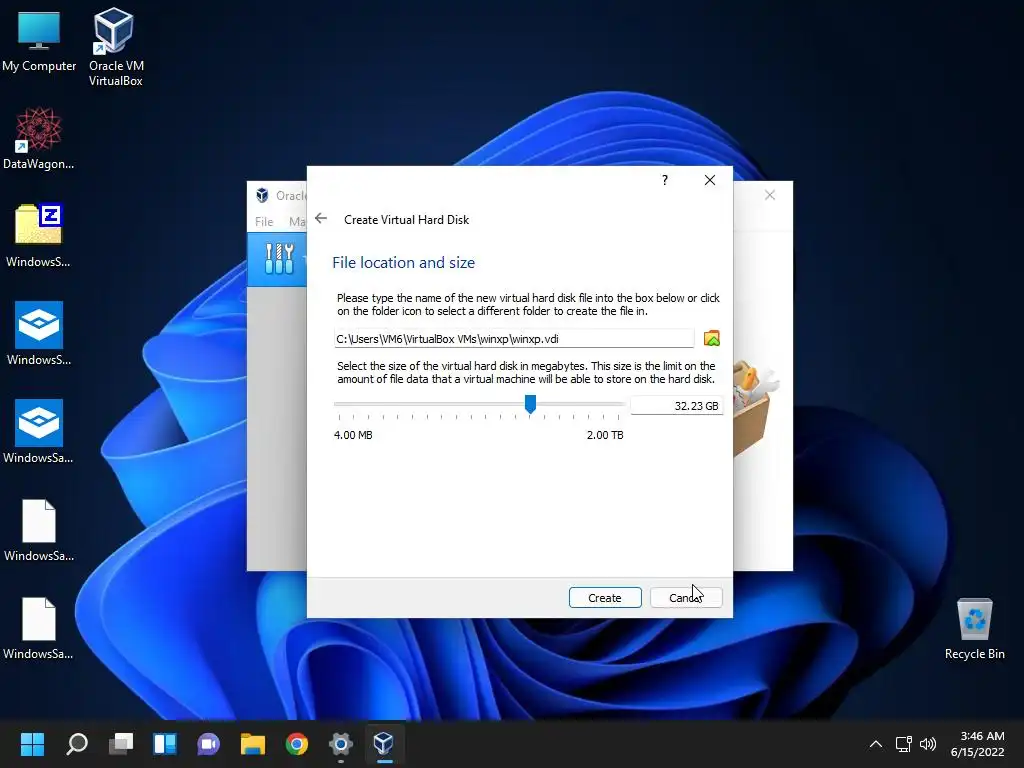The height and width of the screenshot is (768, 1024).
Task: Close the Oracle VM VirtualBox Manager window
Action: pos(770,195)
